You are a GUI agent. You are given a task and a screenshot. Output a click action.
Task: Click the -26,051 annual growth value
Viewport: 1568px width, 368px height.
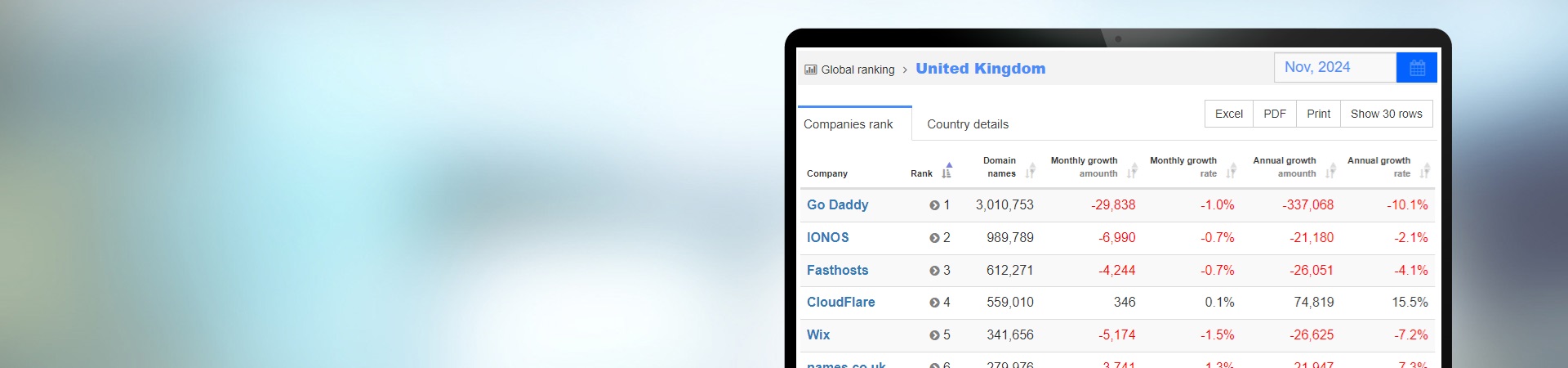[x=1312, y=271]
